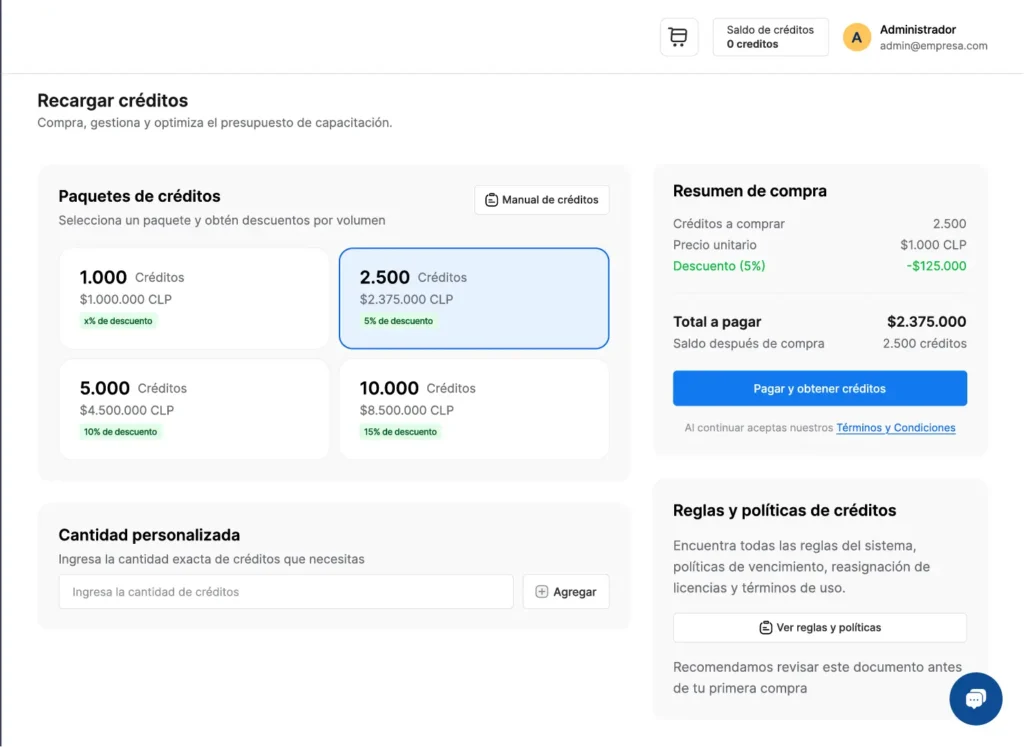Image resolution: width=1024 pixels, height=747 pixels.
Task: Select the 5.000 Créditos package
Action: point(194,409)
